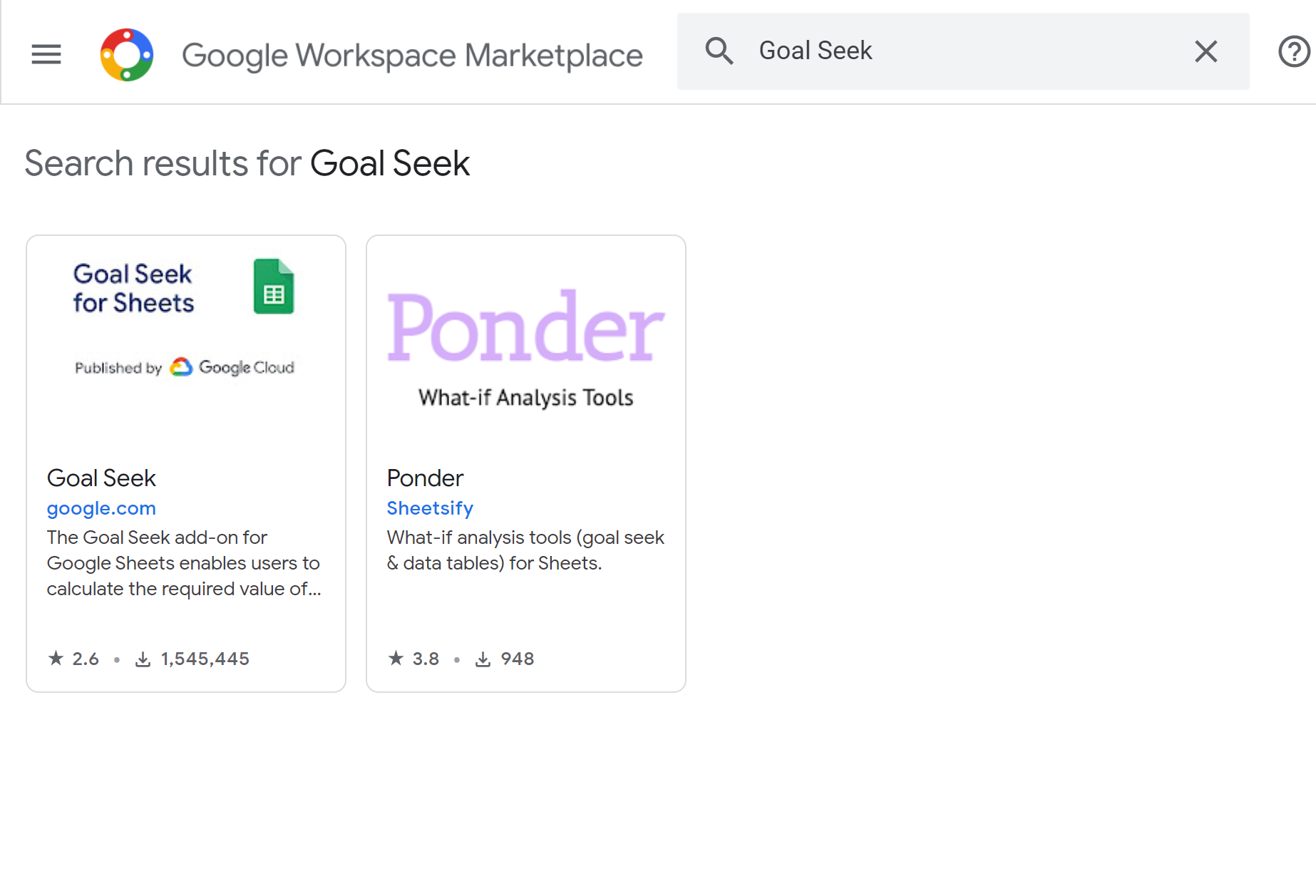The image size is (1316, 896).
Task: Click the Ponder app title
Action: click(x=425, y=478)
